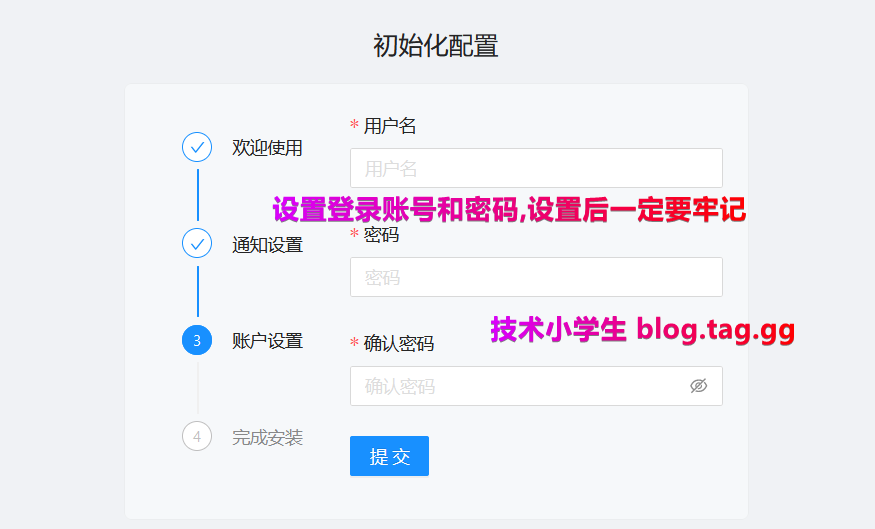Select the step 4 circle for 完成安装
Screen dimensions: 875x529
pos(197,437)
